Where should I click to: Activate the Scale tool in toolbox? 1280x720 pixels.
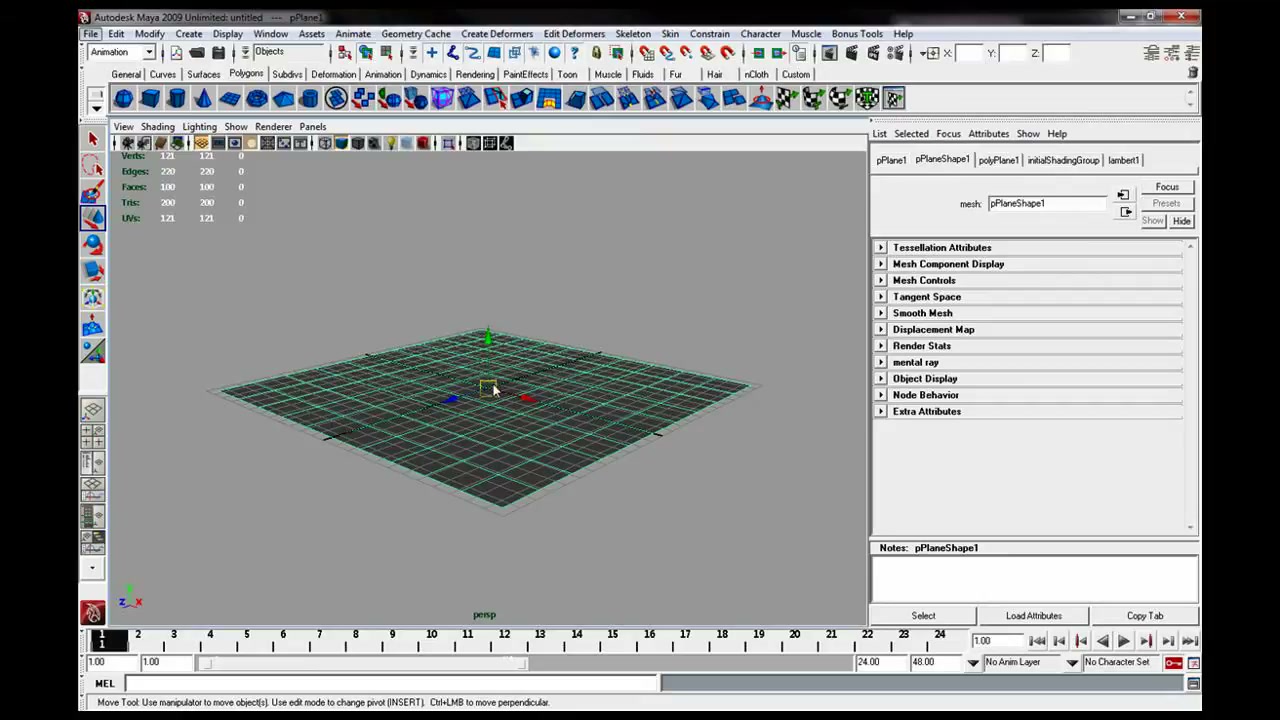[x=93, y=270]
